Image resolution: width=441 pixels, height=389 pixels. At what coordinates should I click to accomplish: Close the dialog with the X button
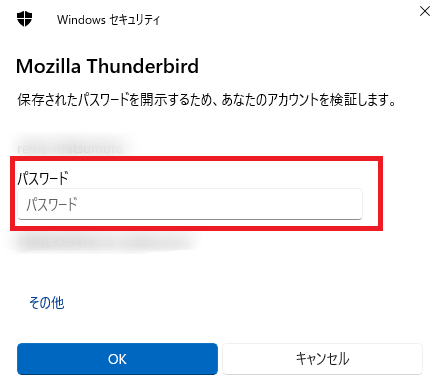click(425, 11)
